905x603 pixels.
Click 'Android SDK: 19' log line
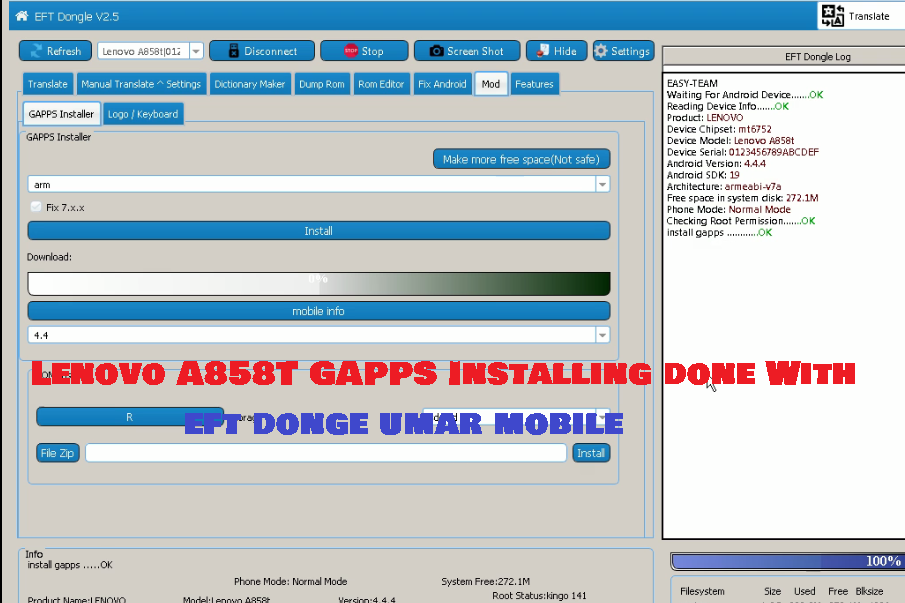click(x=703, y=175)
